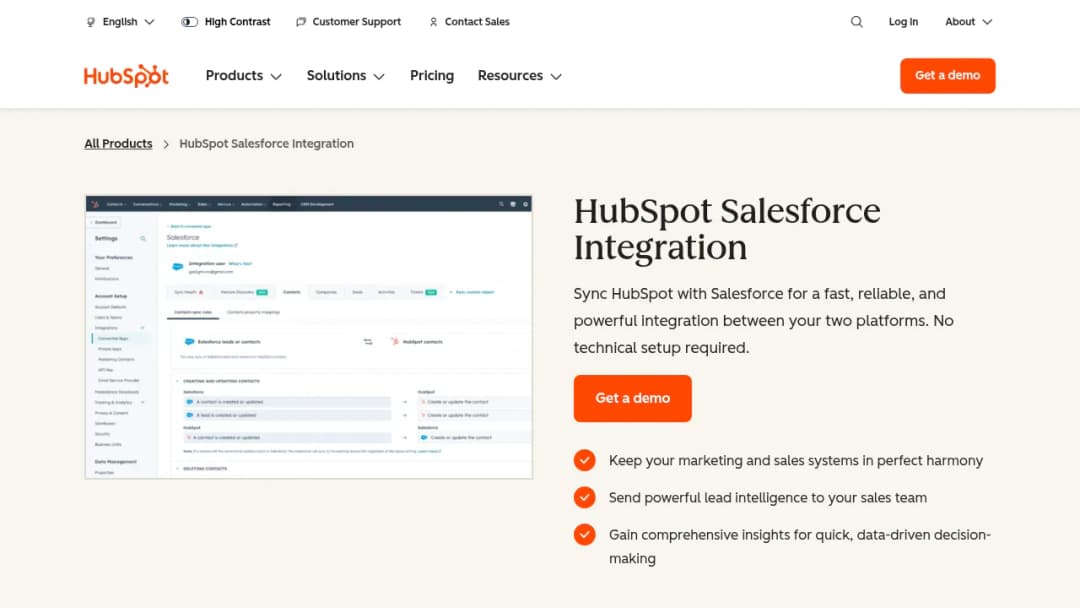Click the HubSpot logo
Screen dimensions: 1080x608
(x=126, y=76)
